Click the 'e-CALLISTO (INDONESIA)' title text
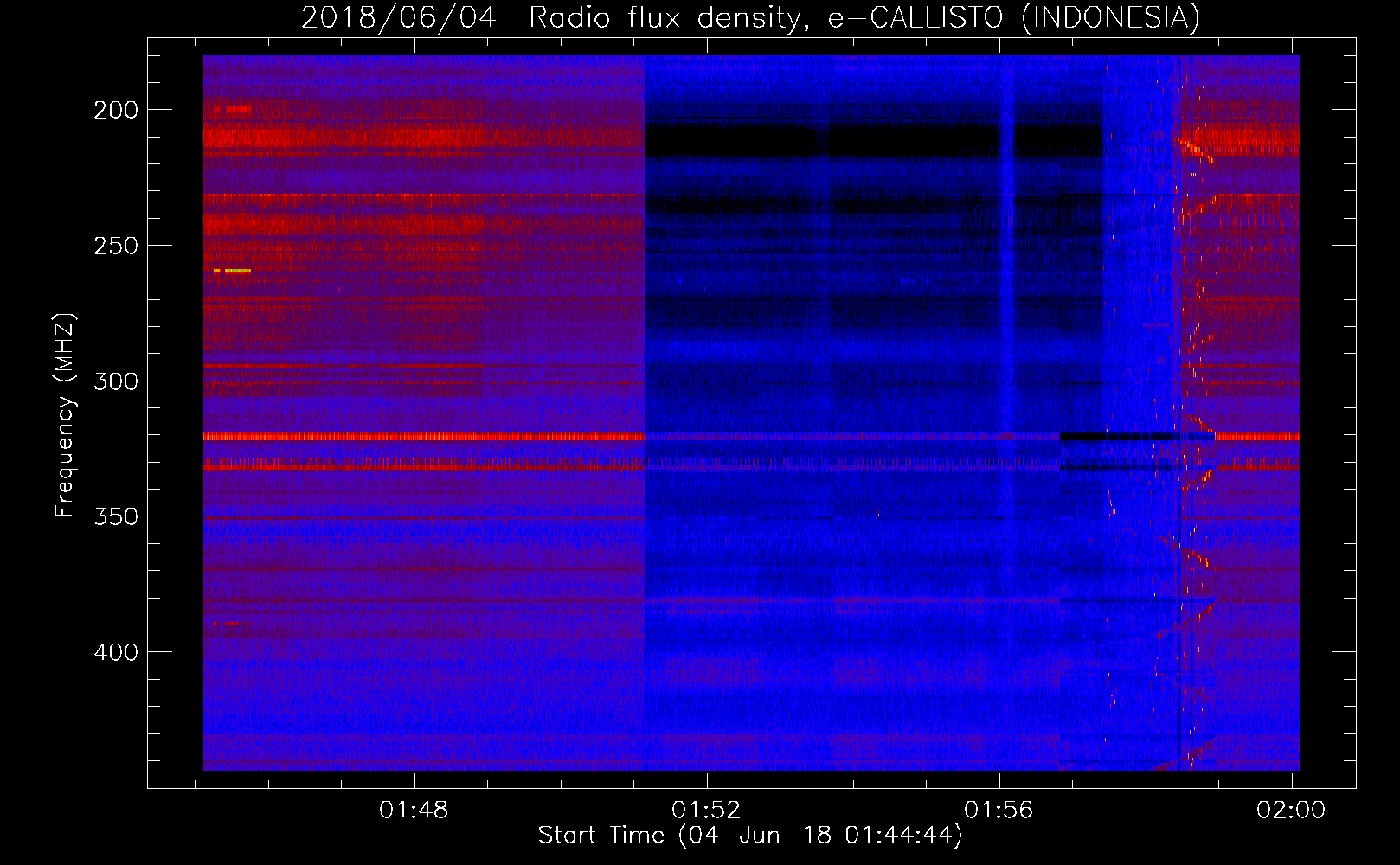This screenshot has height=865, width=1400. pos(1014,18)
